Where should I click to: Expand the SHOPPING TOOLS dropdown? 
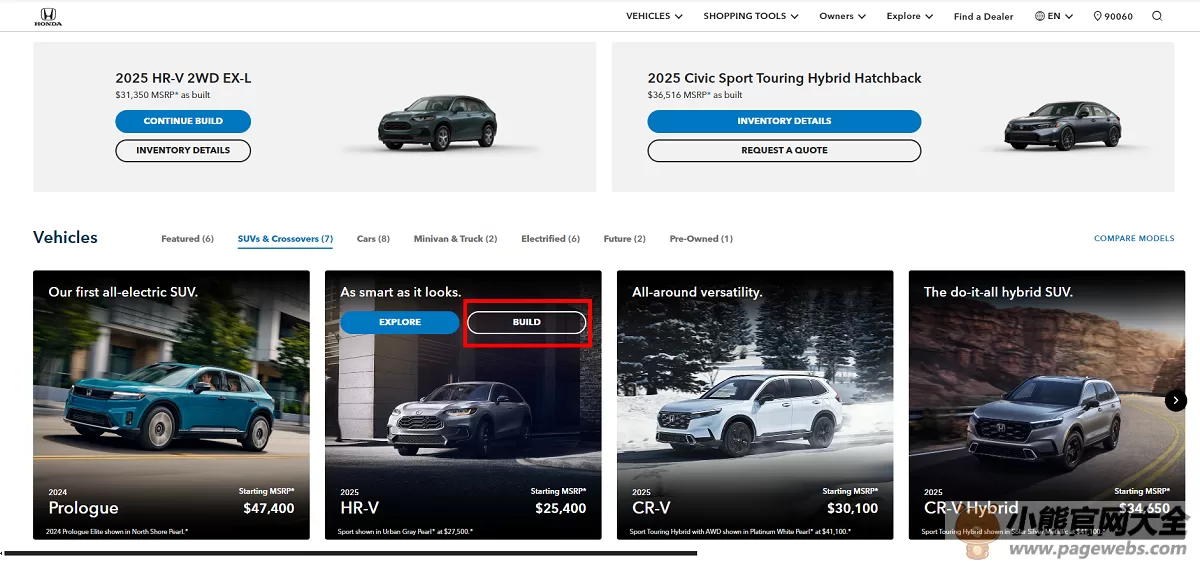coord(751,16)
